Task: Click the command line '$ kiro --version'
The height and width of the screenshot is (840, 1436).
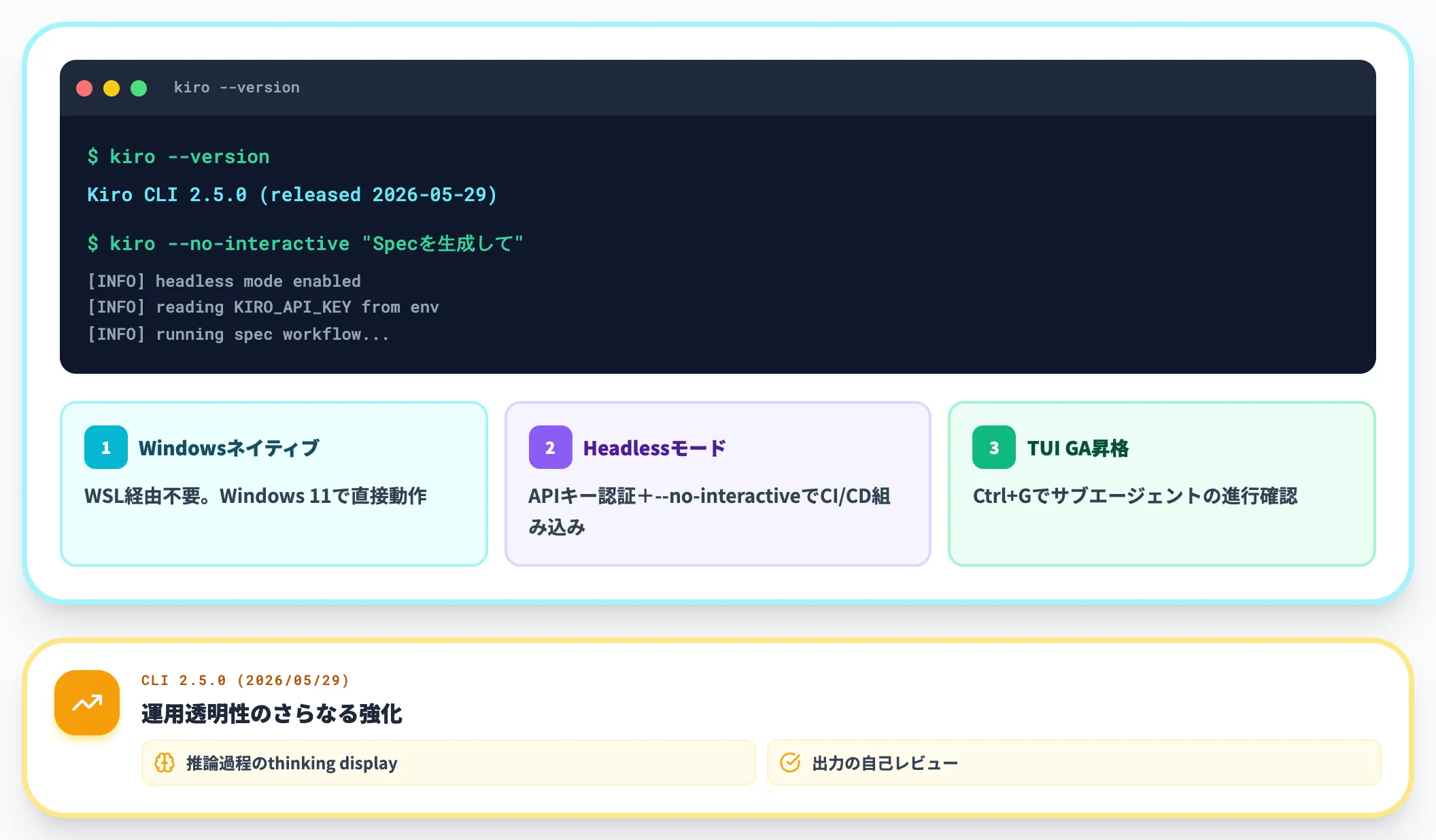Action: [178, 157]
